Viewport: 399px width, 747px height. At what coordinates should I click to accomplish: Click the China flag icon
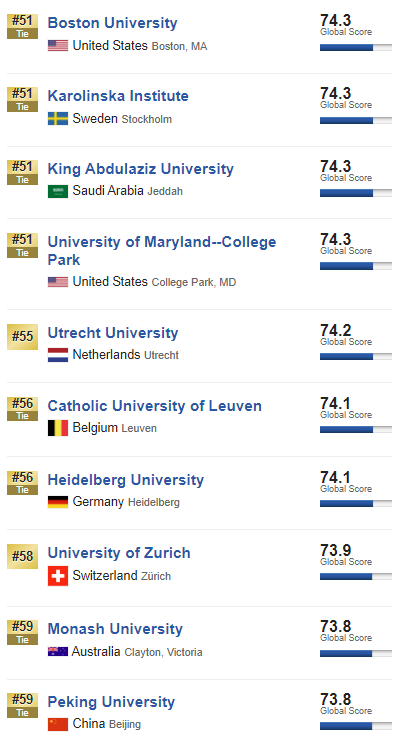coord(58,724)
